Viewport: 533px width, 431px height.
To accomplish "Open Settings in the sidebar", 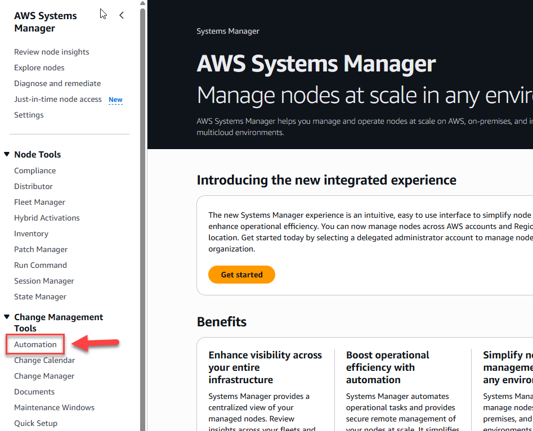I will pyautogui.click(x=29, y=115).
